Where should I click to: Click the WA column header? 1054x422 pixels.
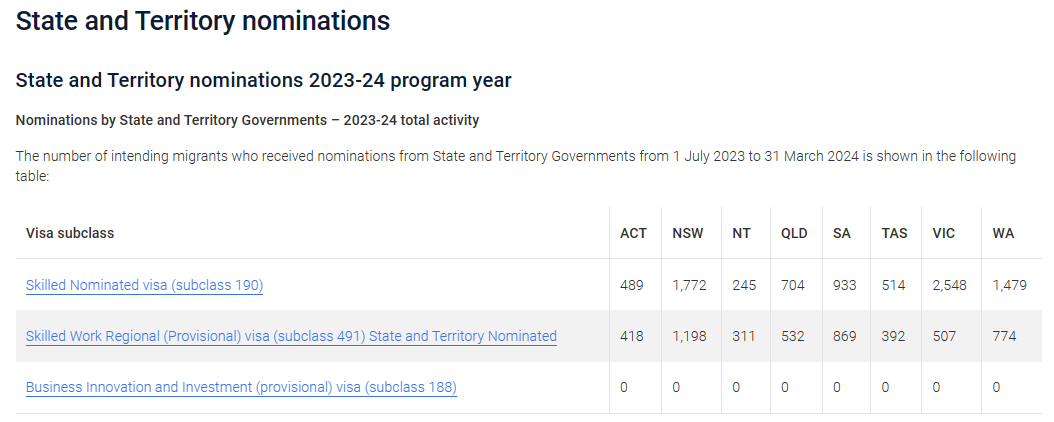coord(1003,233)
